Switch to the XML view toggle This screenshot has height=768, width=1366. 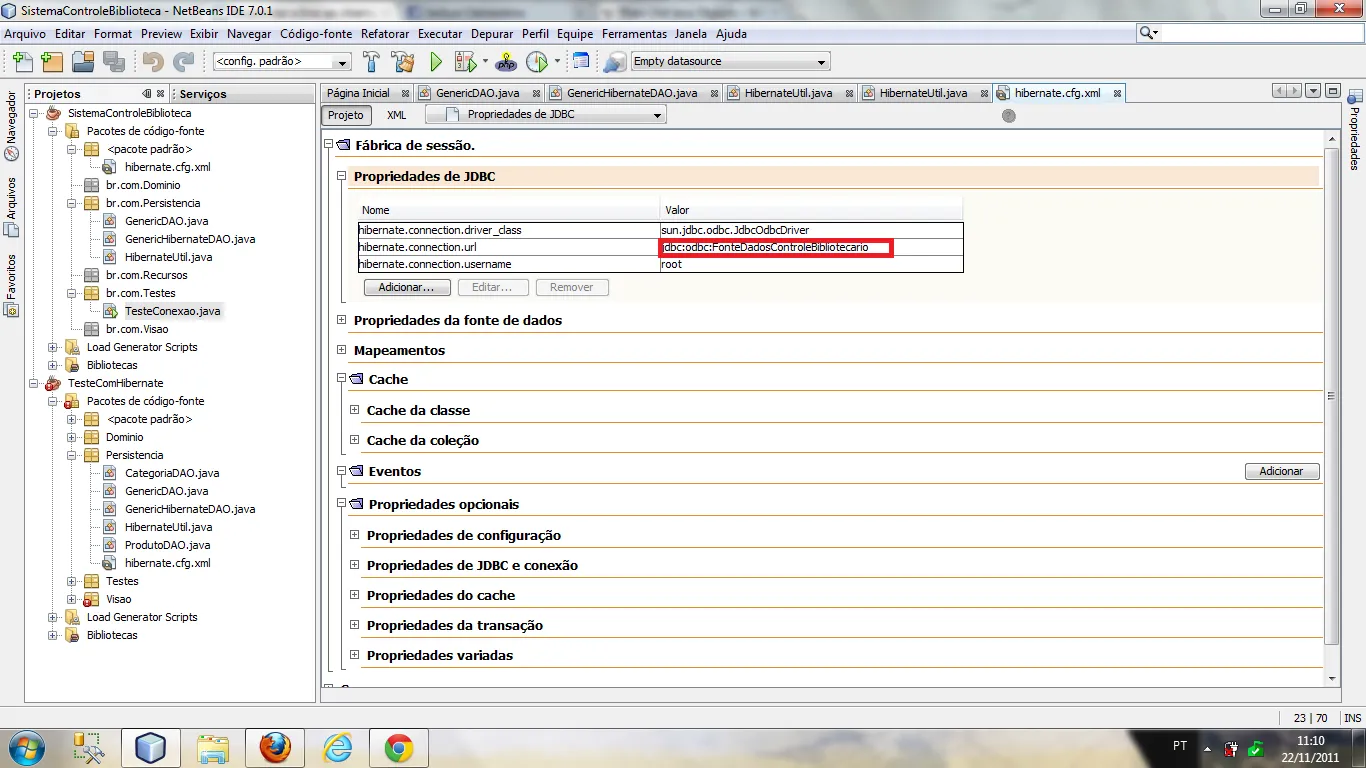pyautogui.click(x=397, y=115)
